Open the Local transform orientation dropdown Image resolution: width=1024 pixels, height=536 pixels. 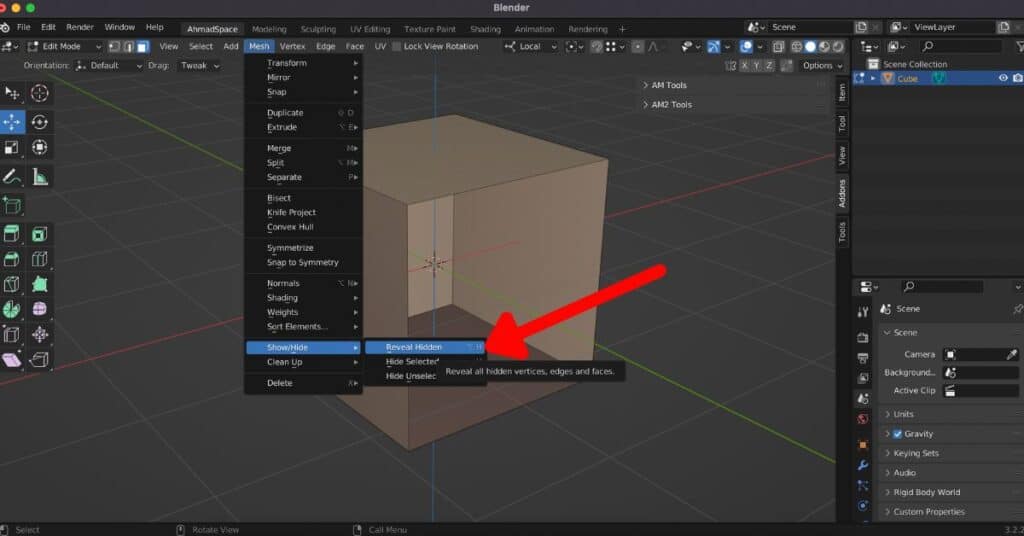tap(530, 46)
